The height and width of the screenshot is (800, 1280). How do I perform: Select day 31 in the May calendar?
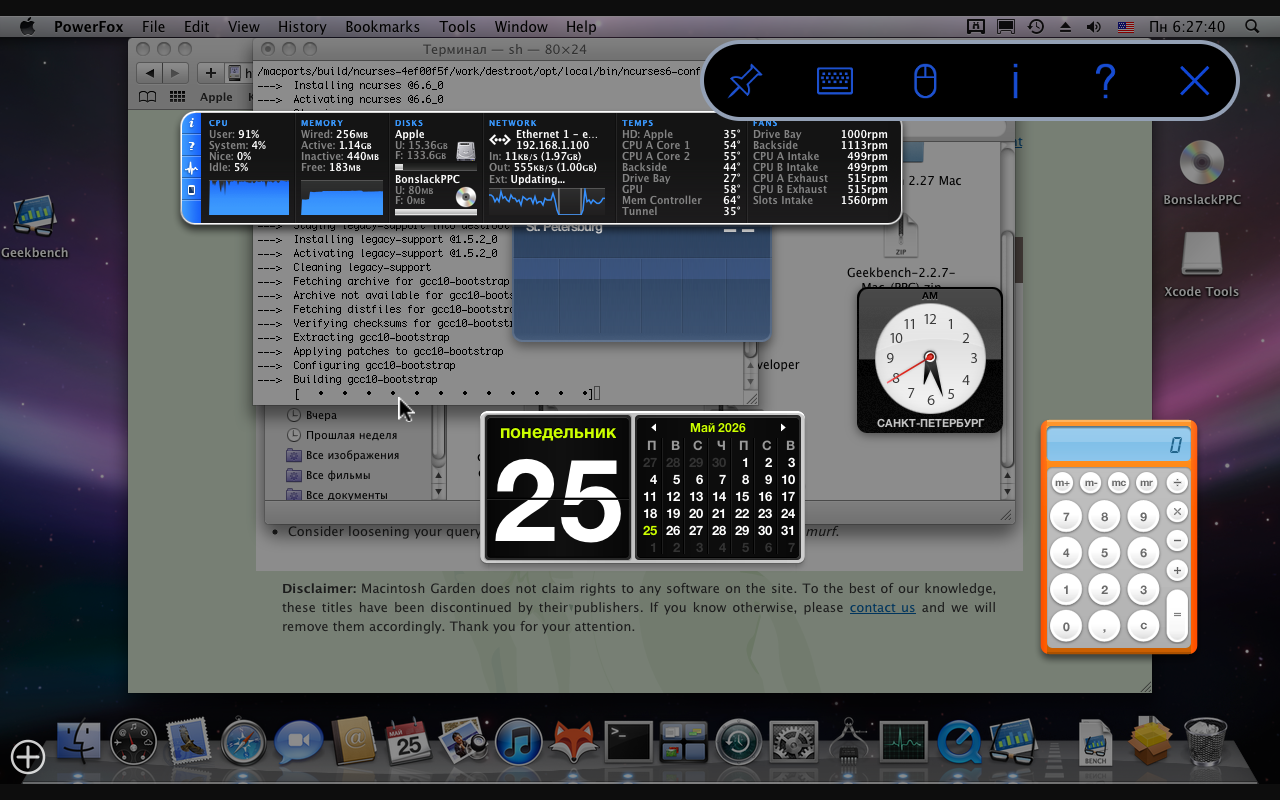tap(788, 530)
